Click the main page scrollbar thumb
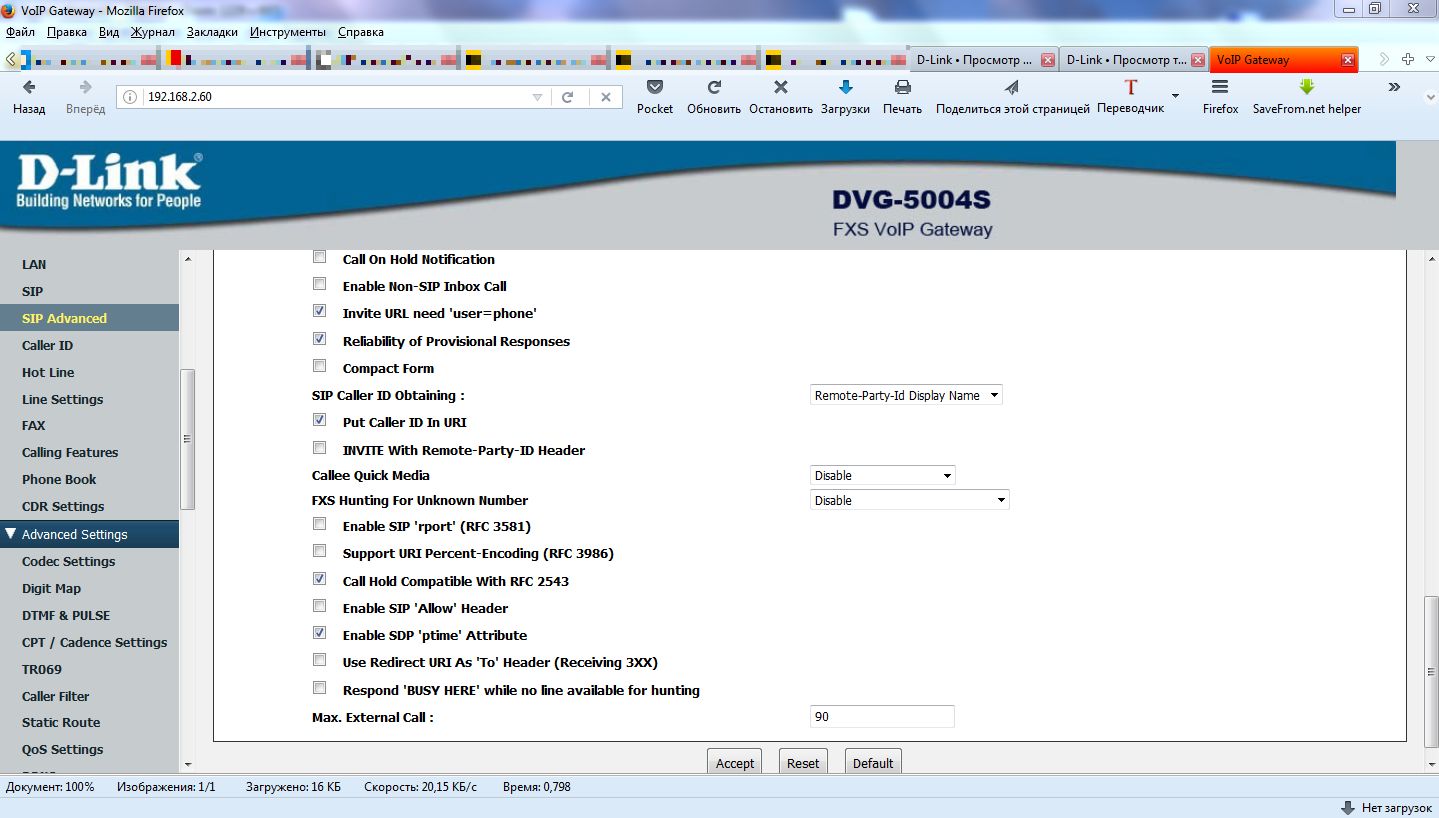The image size is (1439, 818). click(1431, 670)
